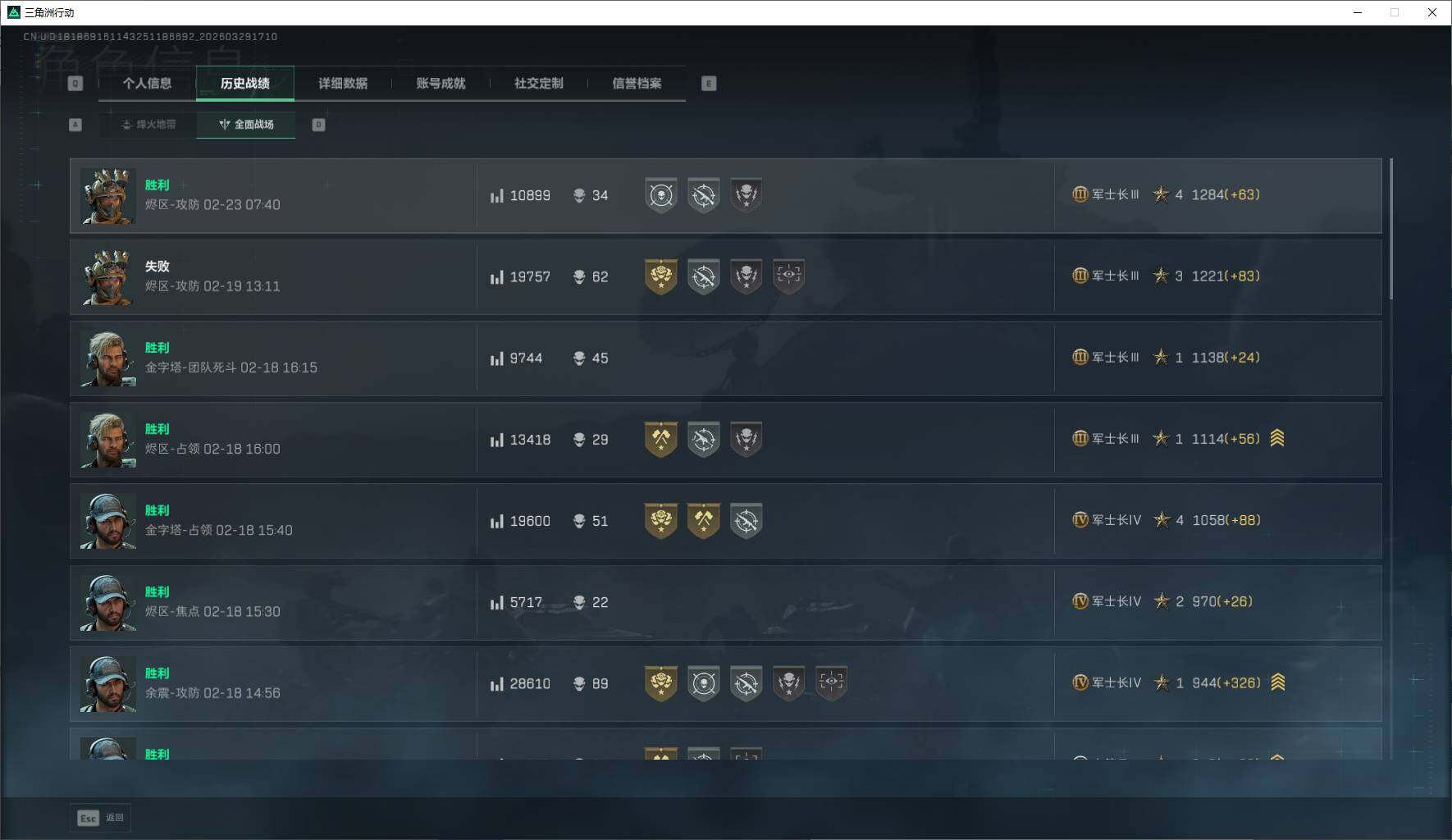This screenshot has width=1452, height=840.
Task: Open the 详细数据 tab
Action: coord(343,83)
